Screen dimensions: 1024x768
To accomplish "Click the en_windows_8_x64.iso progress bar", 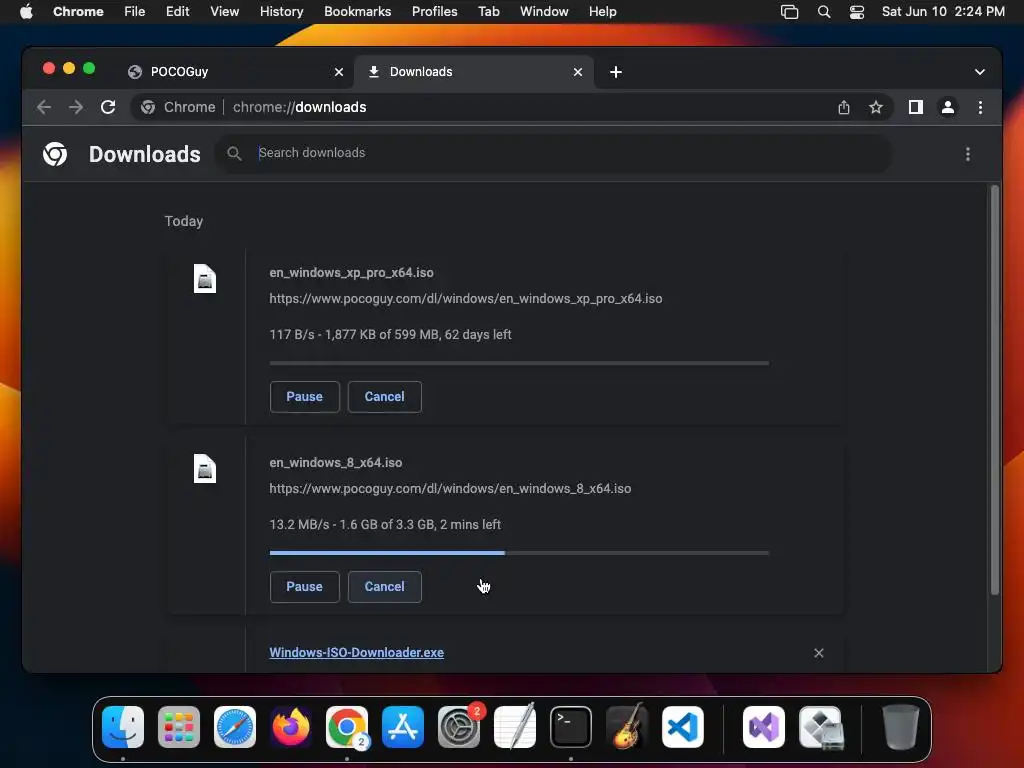I will tap(519, 553).
